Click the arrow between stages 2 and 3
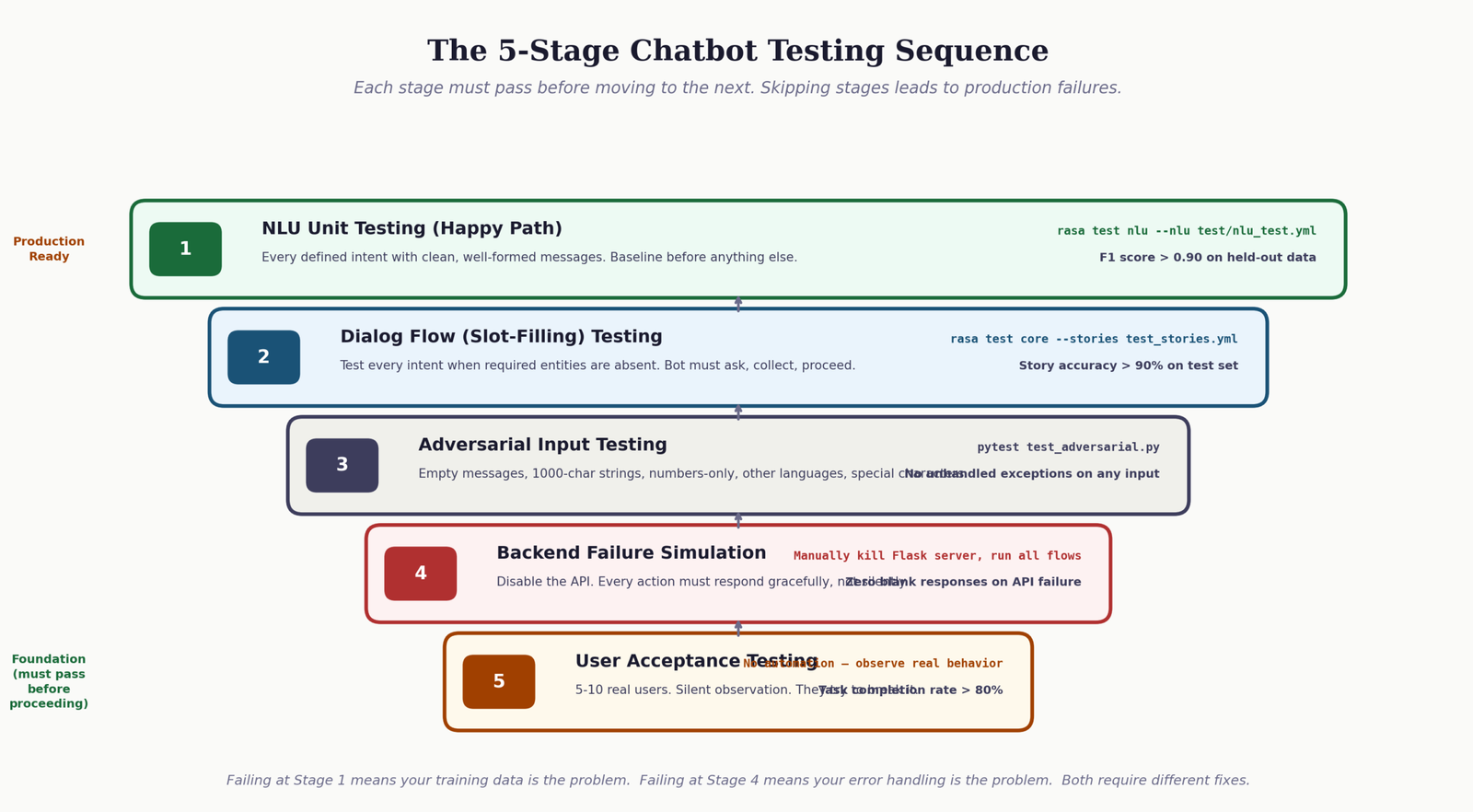The image size is (1473, 812). tap(738, 412)
